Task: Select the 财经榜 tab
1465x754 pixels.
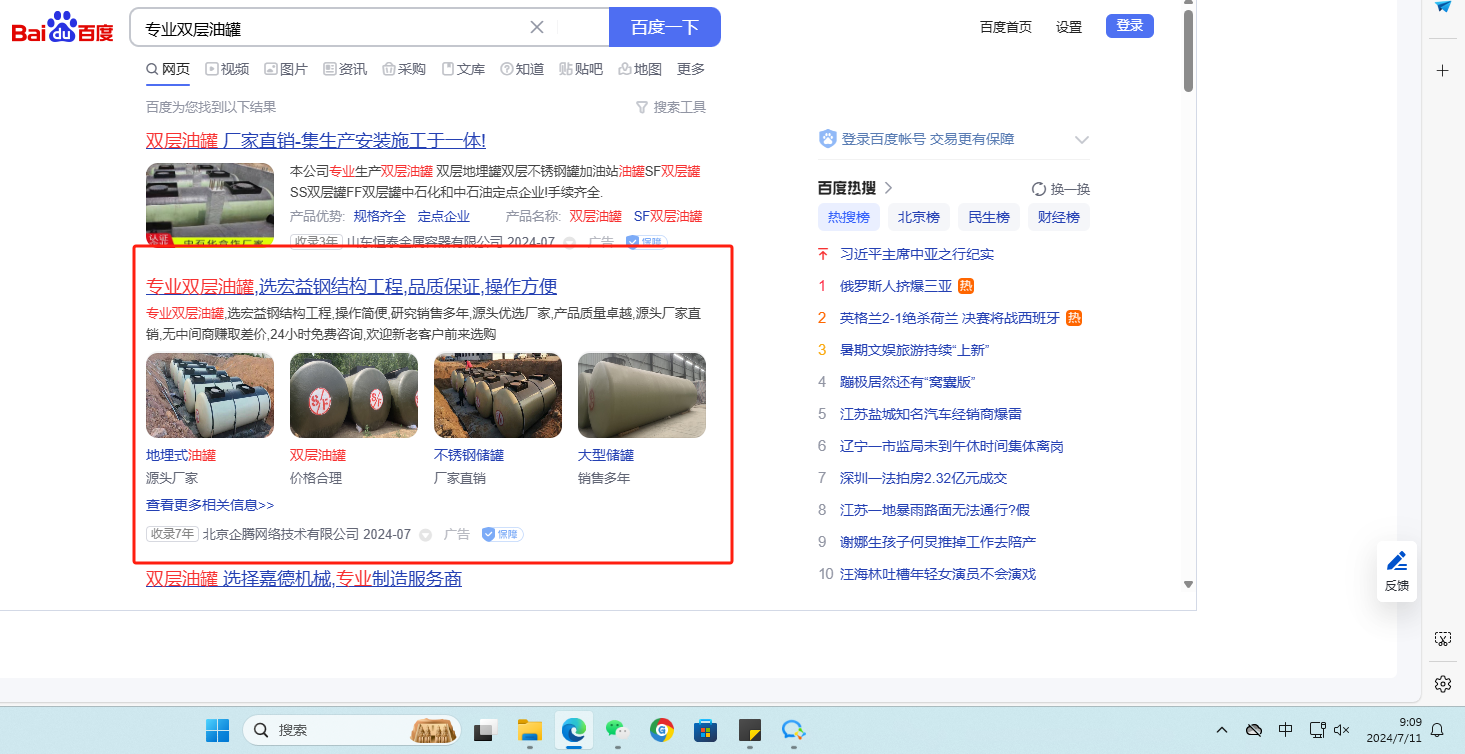Action: coord(1059,217)
